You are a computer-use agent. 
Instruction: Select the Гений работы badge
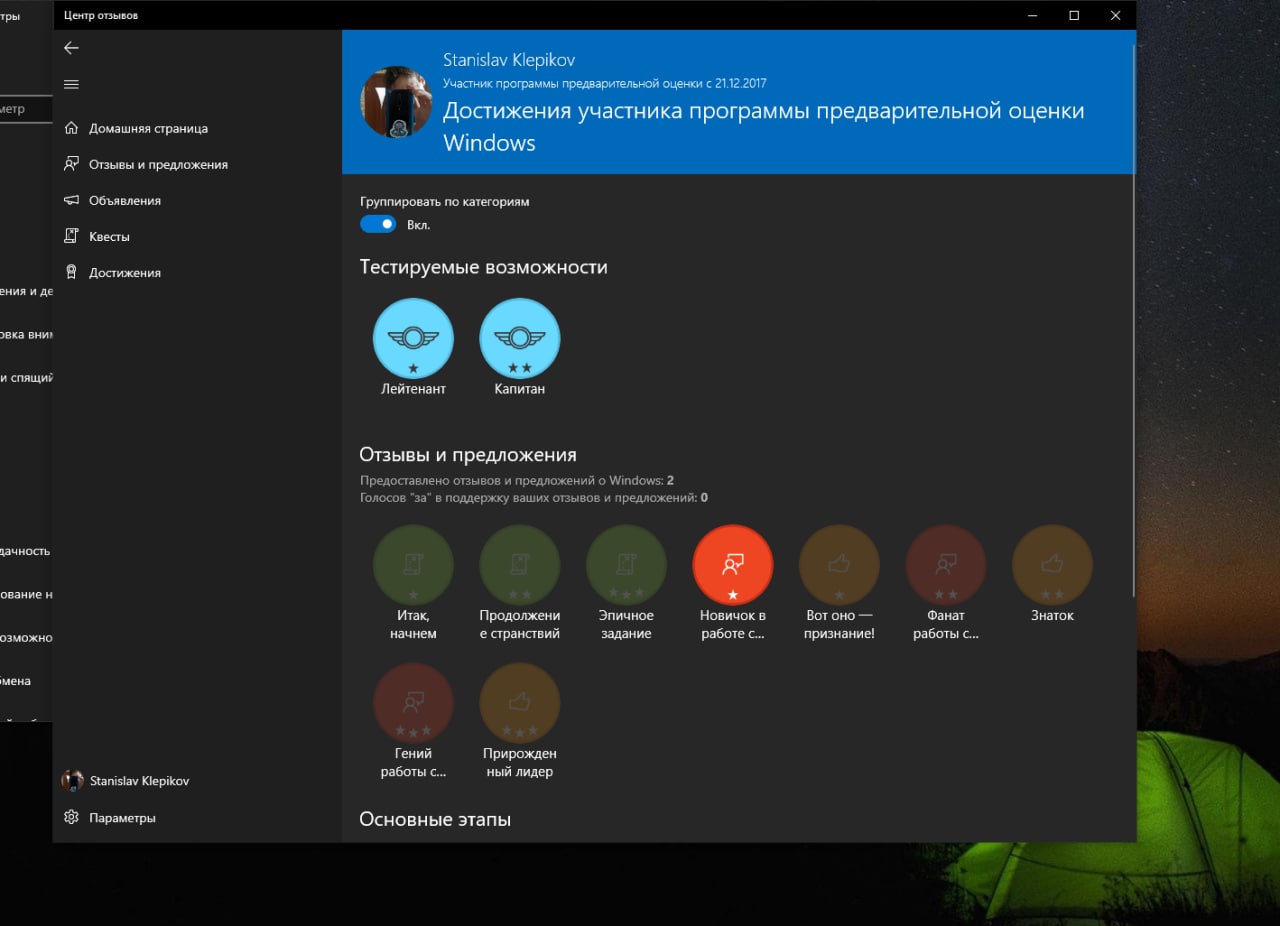[413, 722]
